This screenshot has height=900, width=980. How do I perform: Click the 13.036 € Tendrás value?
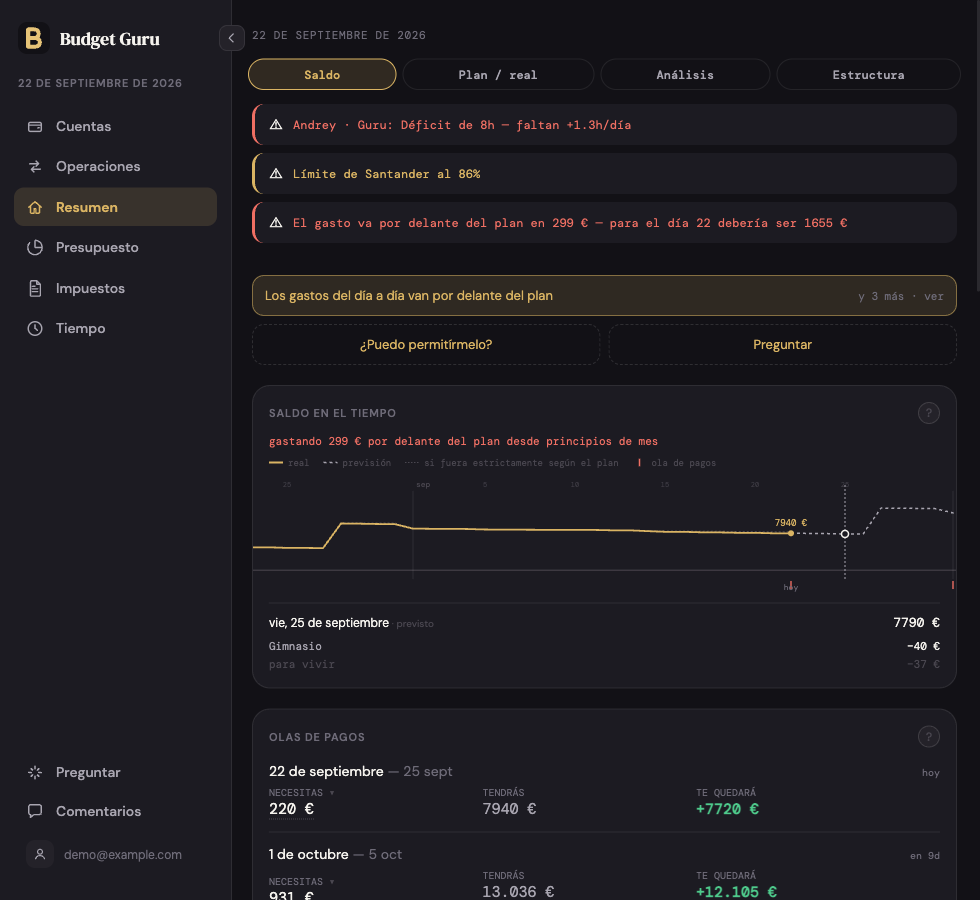[x=518, y=892]
